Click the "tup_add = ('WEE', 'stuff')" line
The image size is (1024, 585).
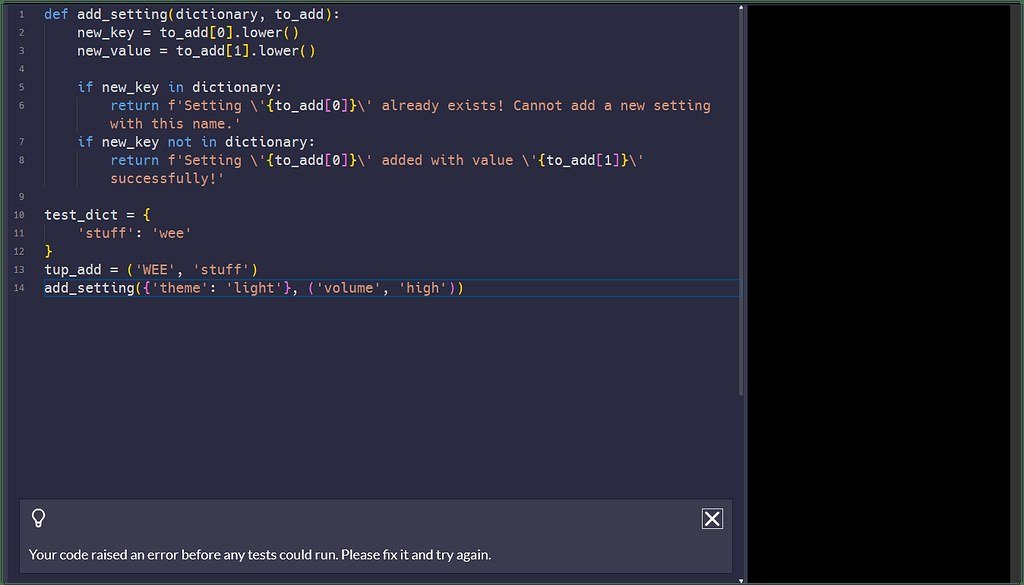[x=151, y=270]
